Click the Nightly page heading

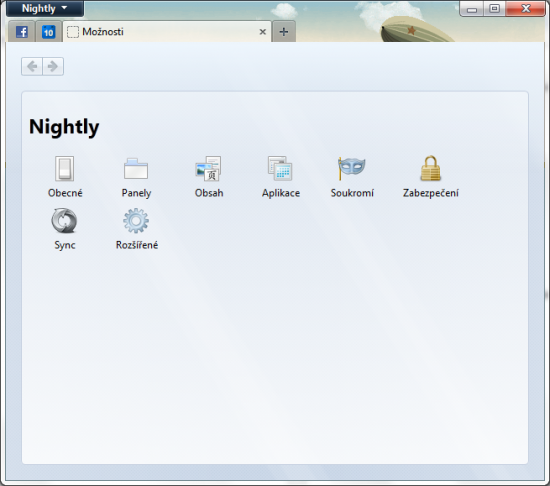click(x=64, y=127)
